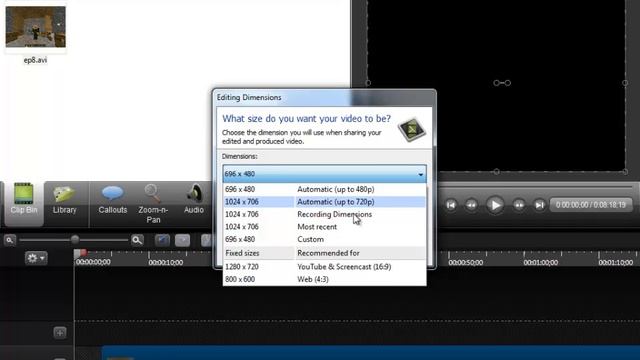Choose 1024 x 706 Most recent
The image size is (640, 360).
(x=324, y=227)
